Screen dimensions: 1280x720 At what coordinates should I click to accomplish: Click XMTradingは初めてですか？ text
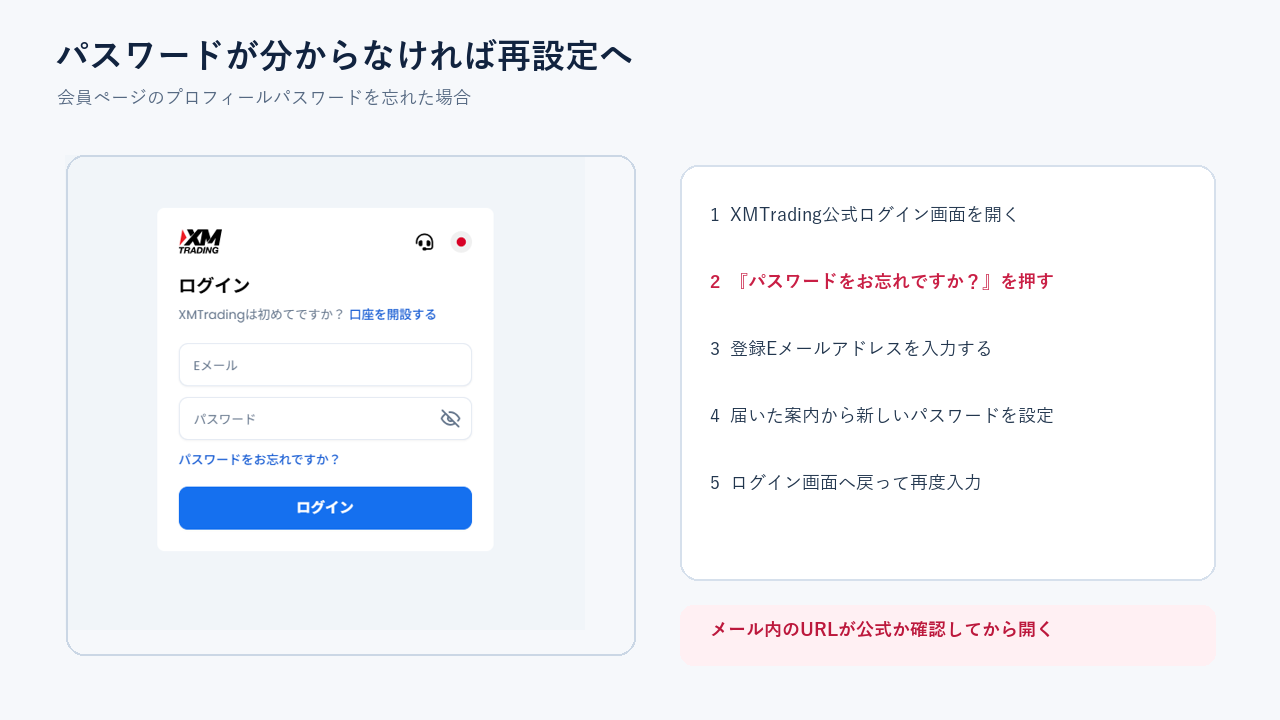261,314
